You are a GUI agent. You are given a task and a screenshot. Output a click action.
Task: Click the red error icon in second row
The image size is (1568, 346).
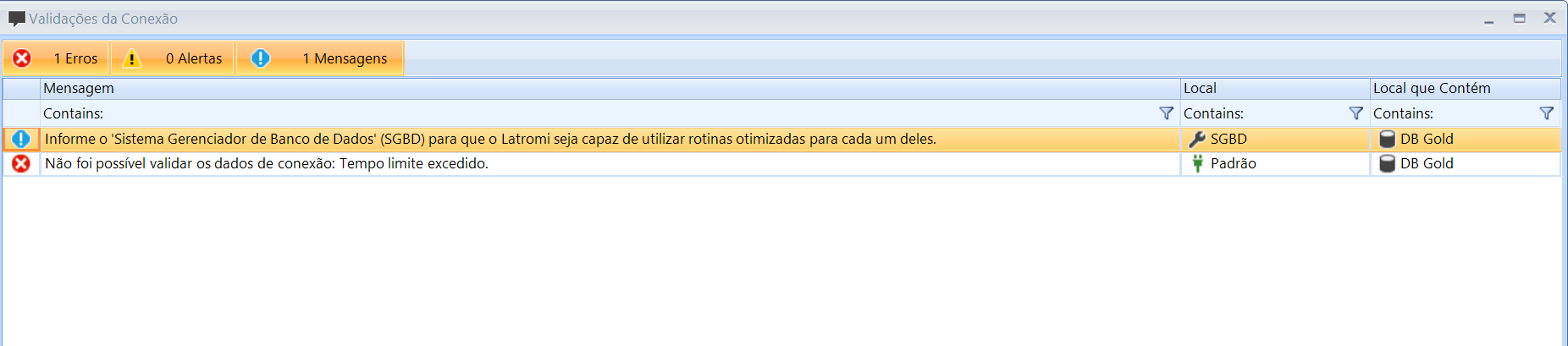21,163
